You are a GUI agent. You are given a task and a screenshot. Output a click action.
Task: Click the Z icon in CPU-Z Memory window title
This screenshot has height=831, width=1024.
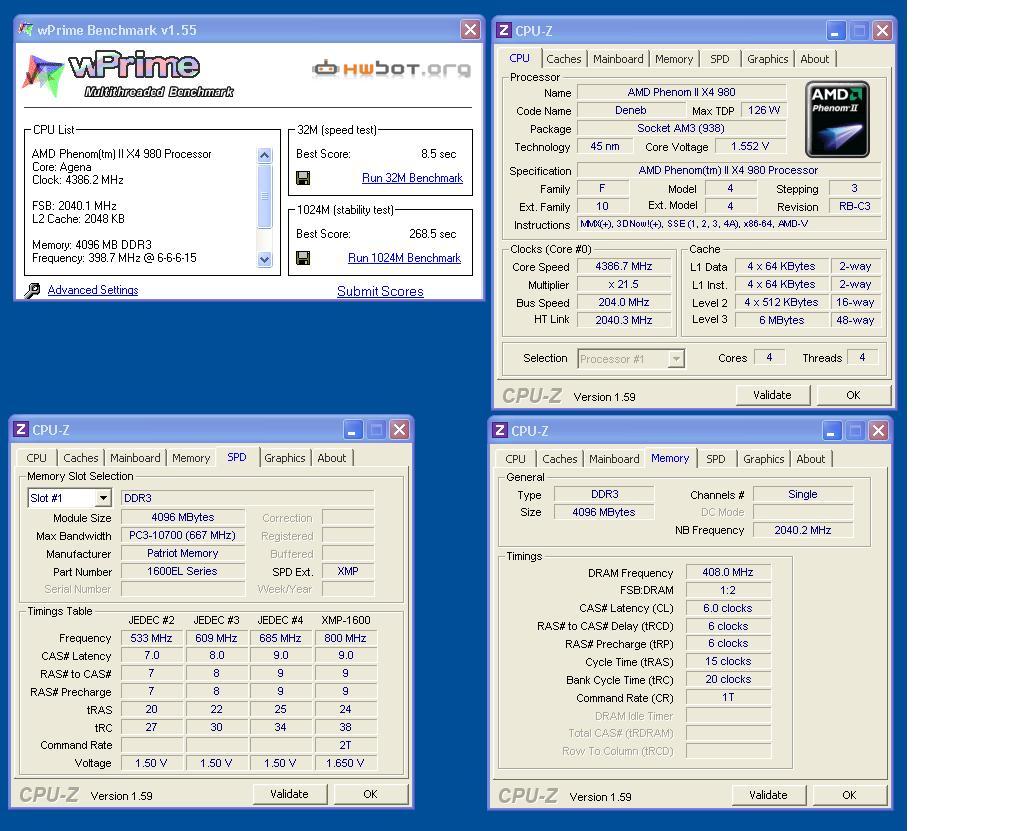coord(500,430)
